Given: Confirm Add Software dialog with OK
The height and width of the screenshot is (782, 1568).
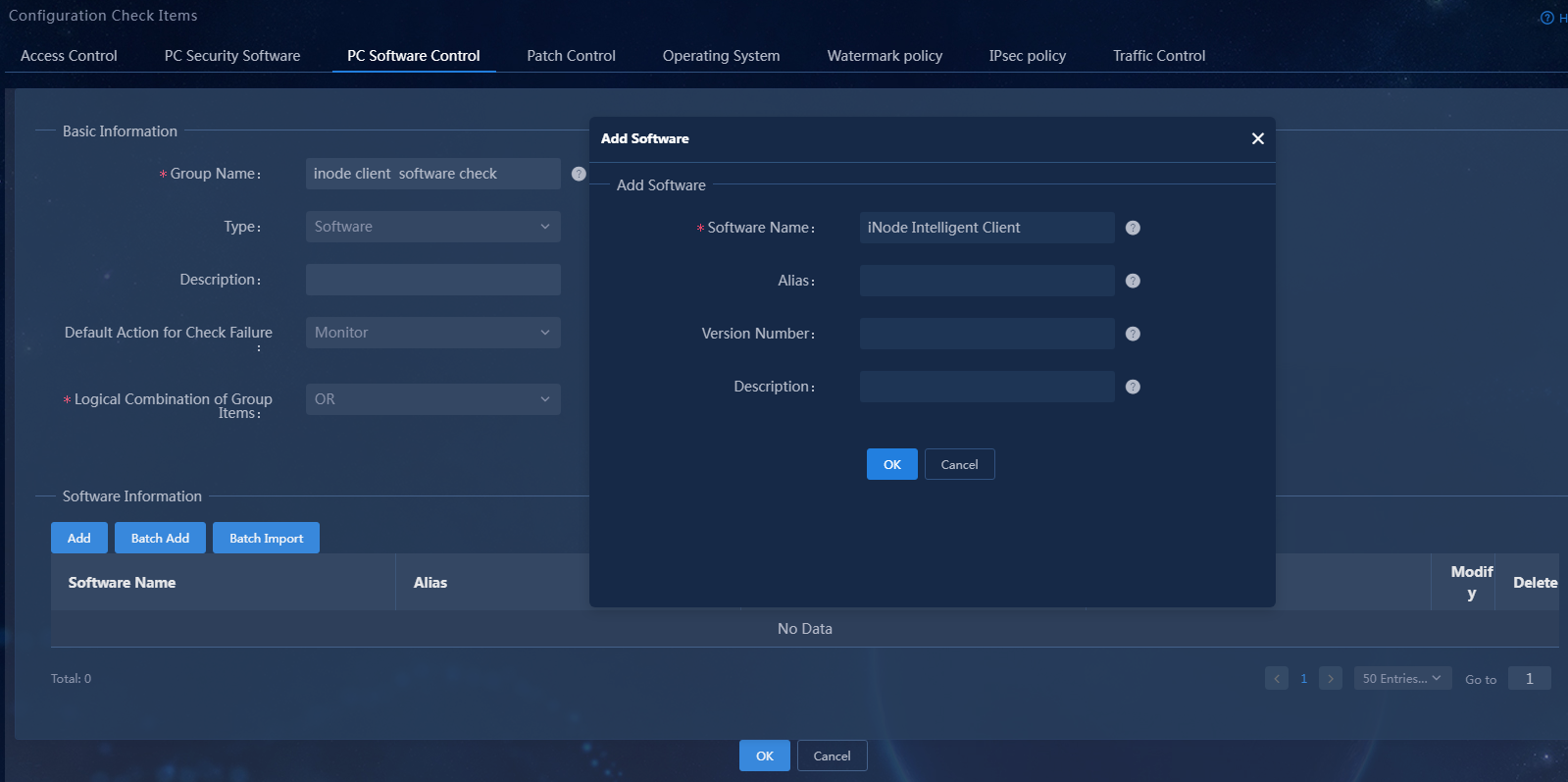Looking at the screenshot, I should point(892,464).
